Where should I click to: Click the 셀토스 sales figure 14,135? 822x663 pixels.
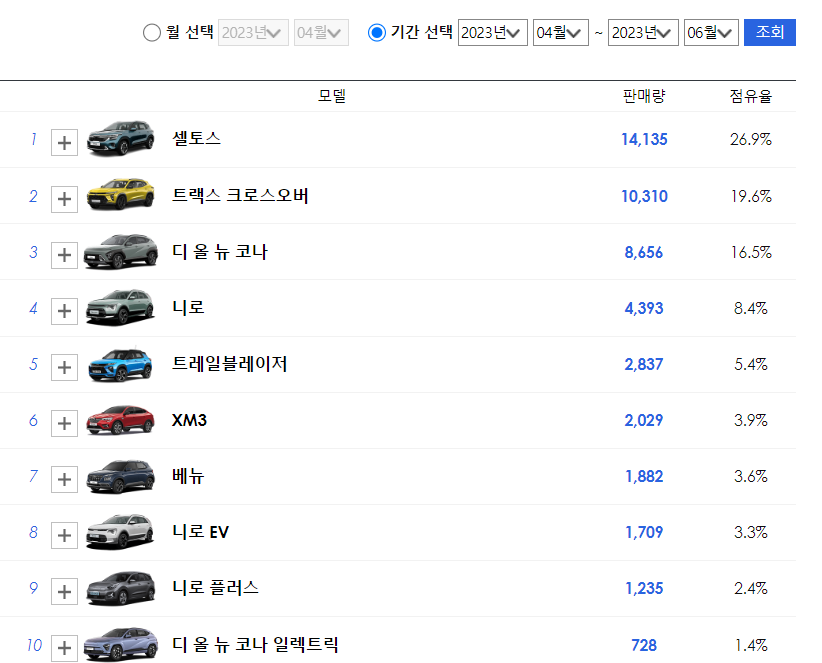[644, 139]
